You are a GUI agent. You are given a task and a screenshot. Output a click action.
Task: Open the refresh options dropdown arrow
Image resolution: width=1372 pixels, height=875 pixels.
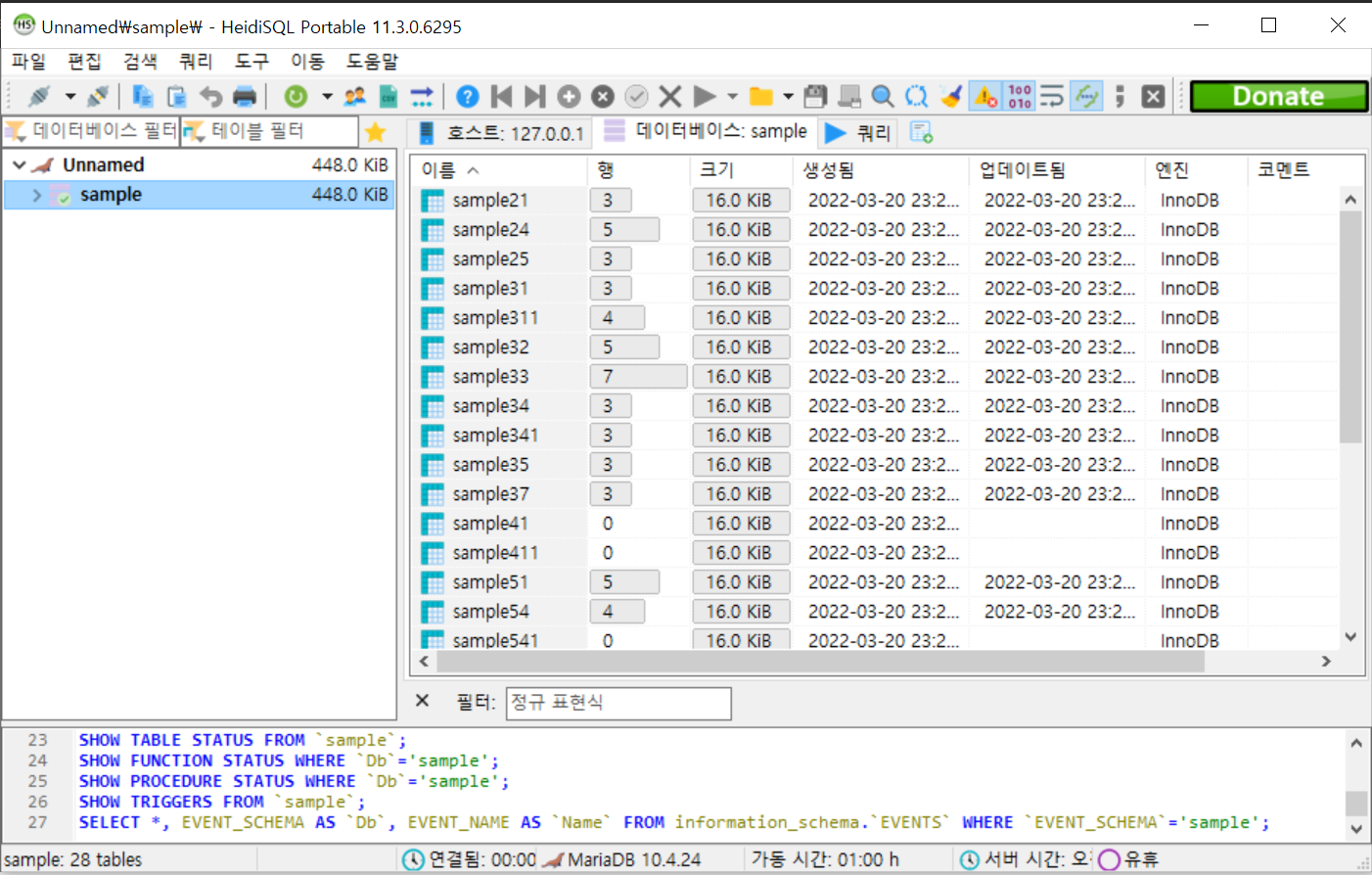pos(327,96)
